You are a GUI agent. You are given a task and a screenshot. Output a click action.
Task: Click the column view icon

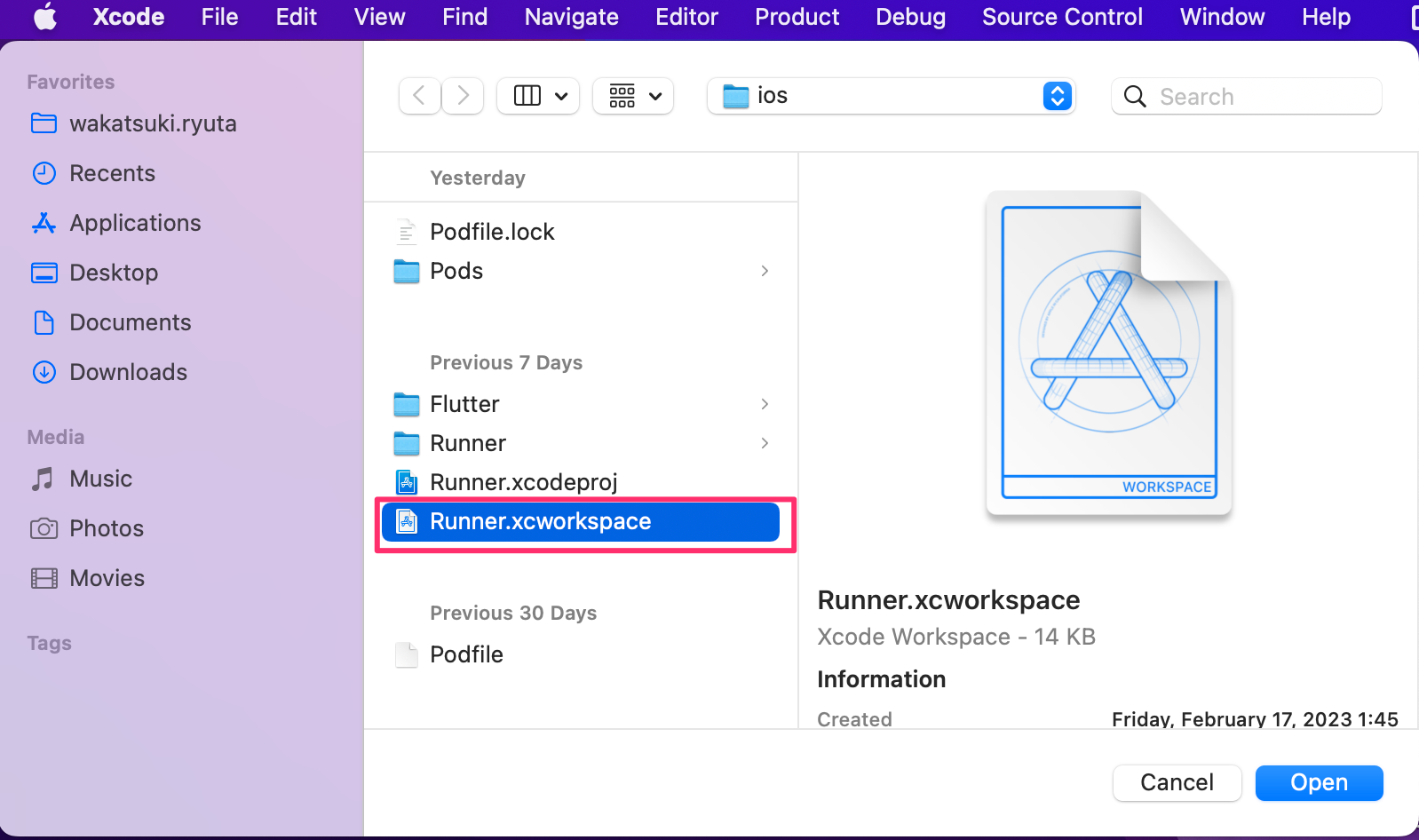(527, 96)
